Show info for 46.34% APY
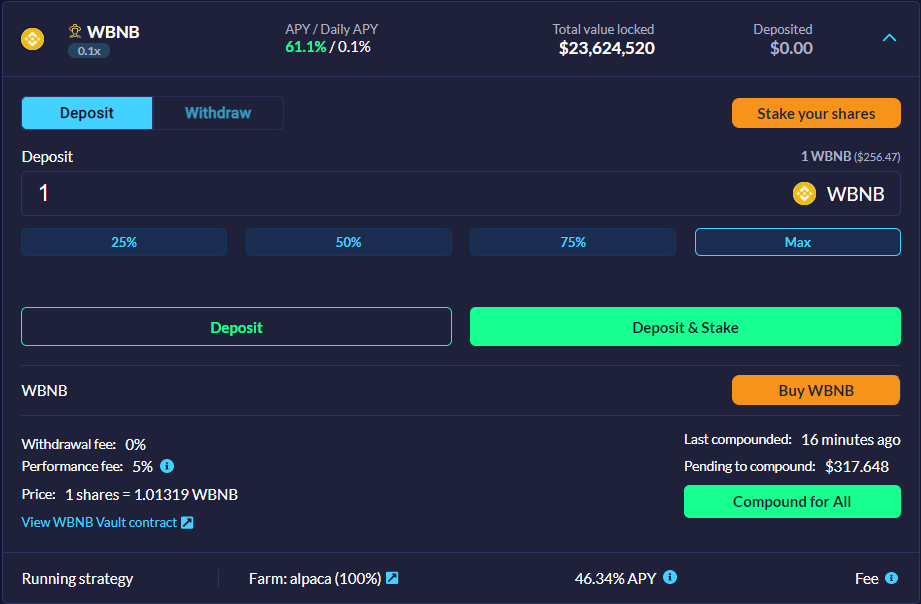The width and height of the screenshot is (921, 604). (670, 577)
